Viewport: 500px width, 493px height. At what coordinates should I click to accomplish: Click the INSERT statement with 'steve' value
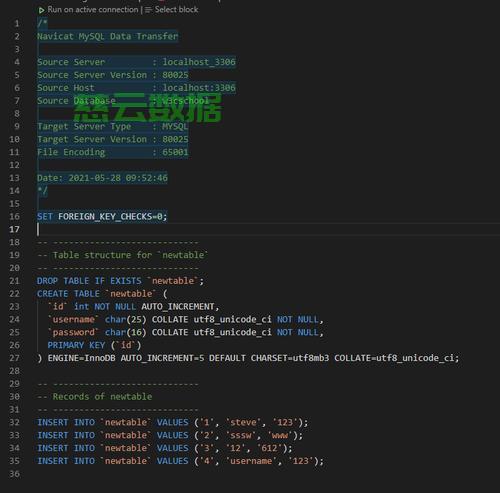tap(173, 423)
